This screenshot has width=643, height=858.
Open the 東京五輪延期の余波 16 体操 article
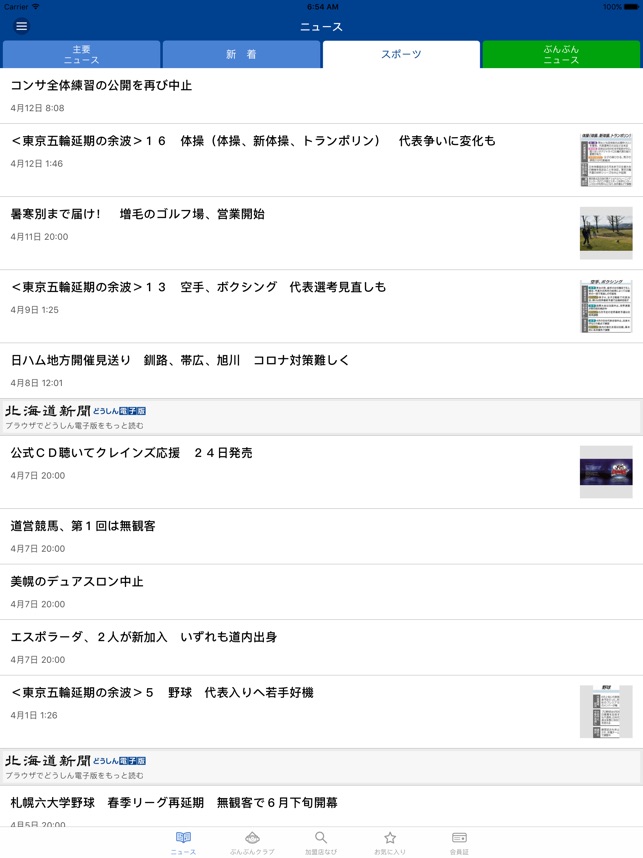coord(321,160)
